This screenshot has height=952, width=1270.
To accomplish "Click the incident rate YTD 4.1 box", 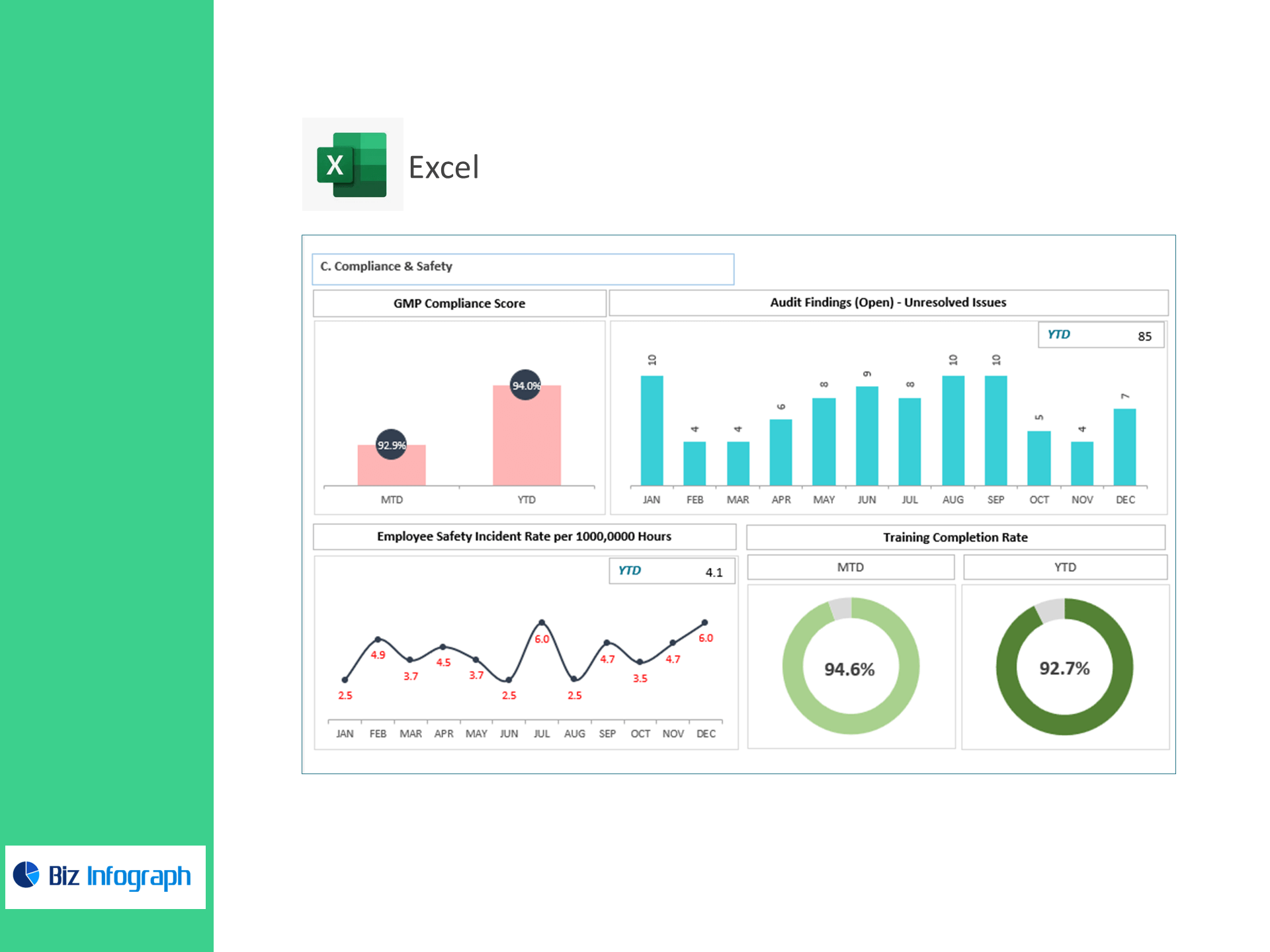I will tap(671, 571).
